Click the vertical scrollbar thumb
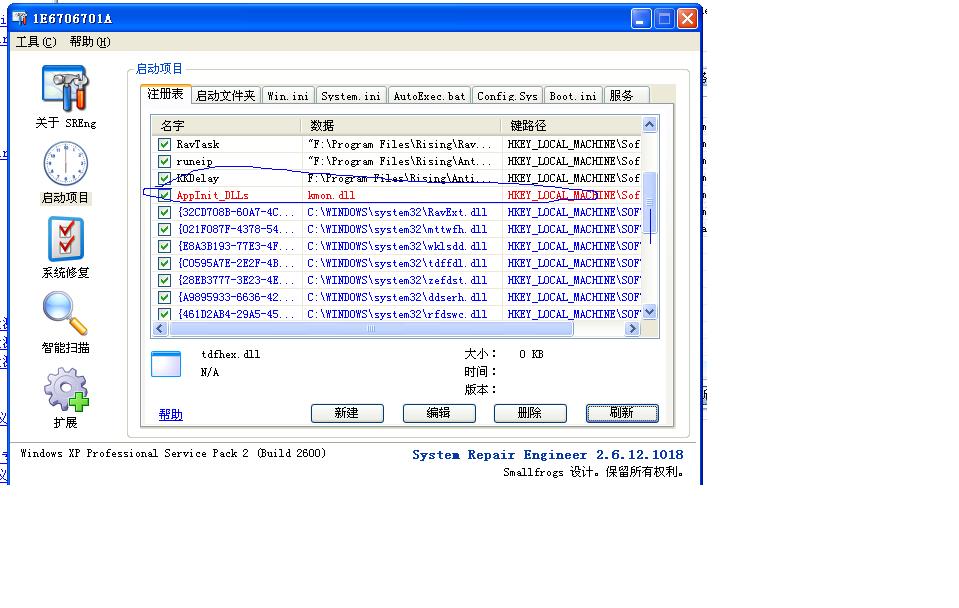The image size is (959, 608). [650, 202]
